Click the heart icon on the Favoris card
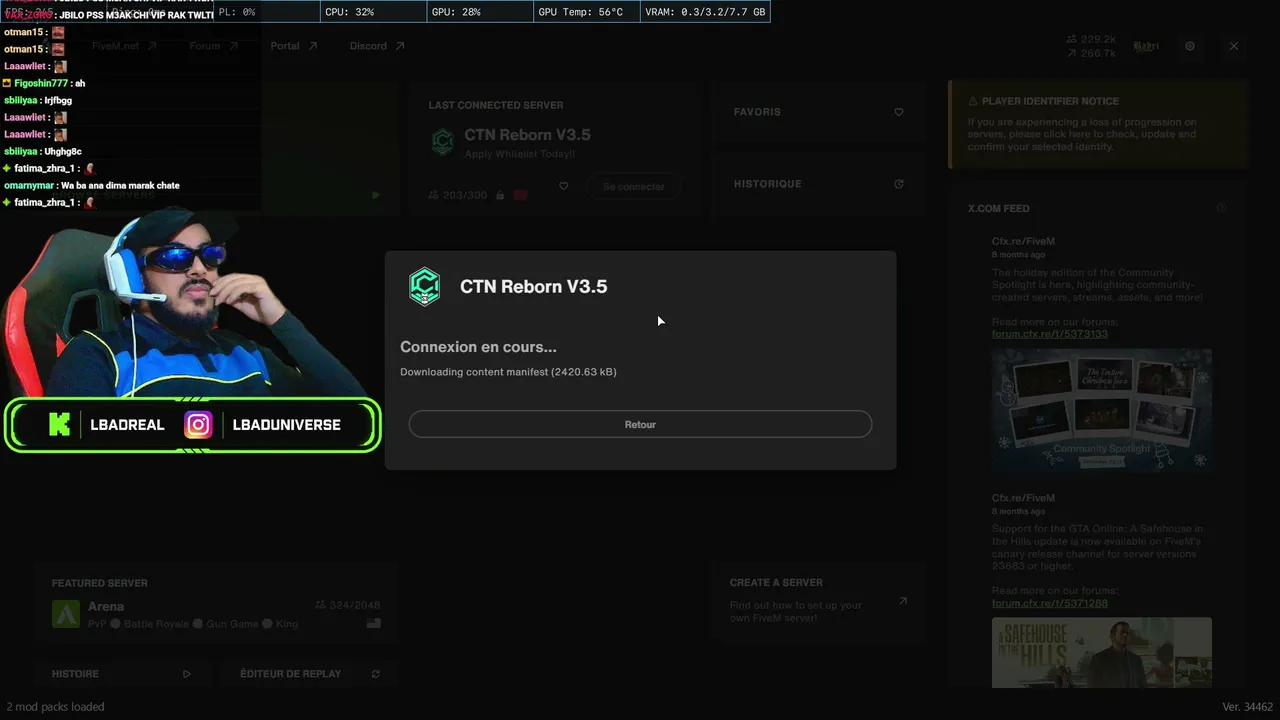The width and height of the screenshot is (1280, 720). pos(899,112)
